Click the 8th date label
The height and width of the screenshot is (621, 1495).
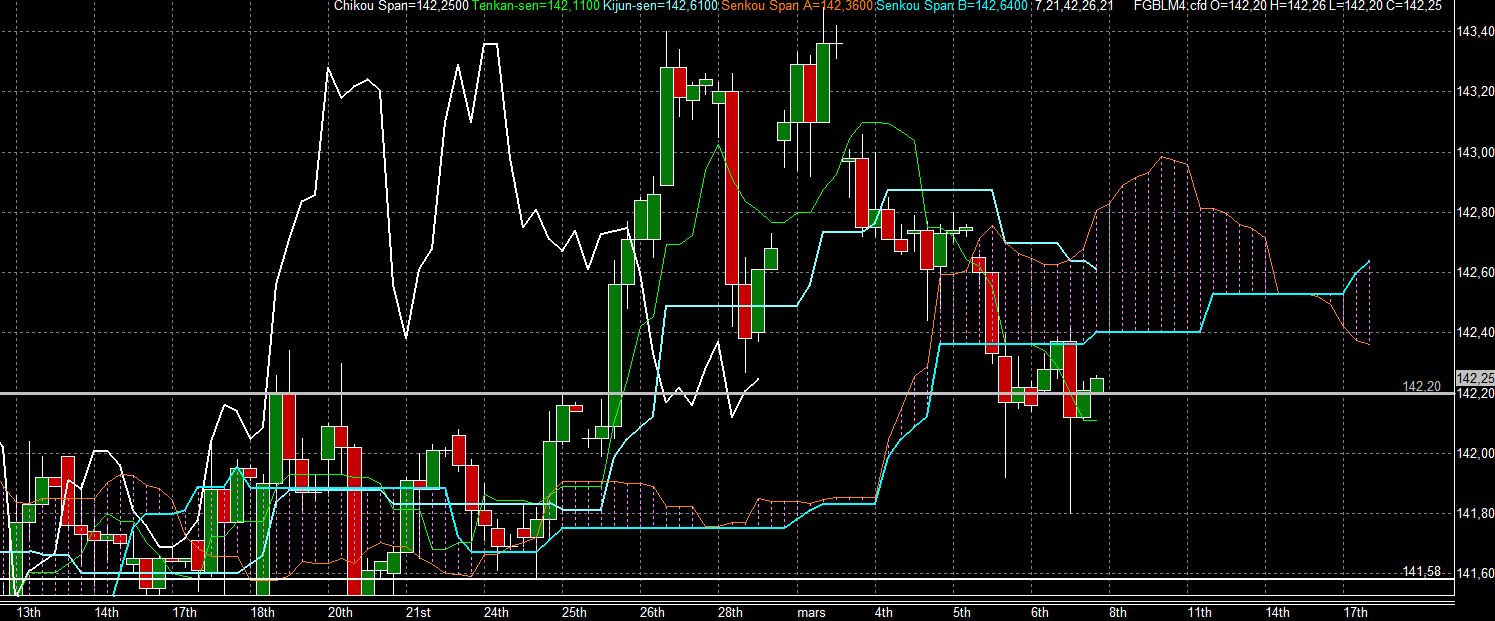[x=1118, y=612]
